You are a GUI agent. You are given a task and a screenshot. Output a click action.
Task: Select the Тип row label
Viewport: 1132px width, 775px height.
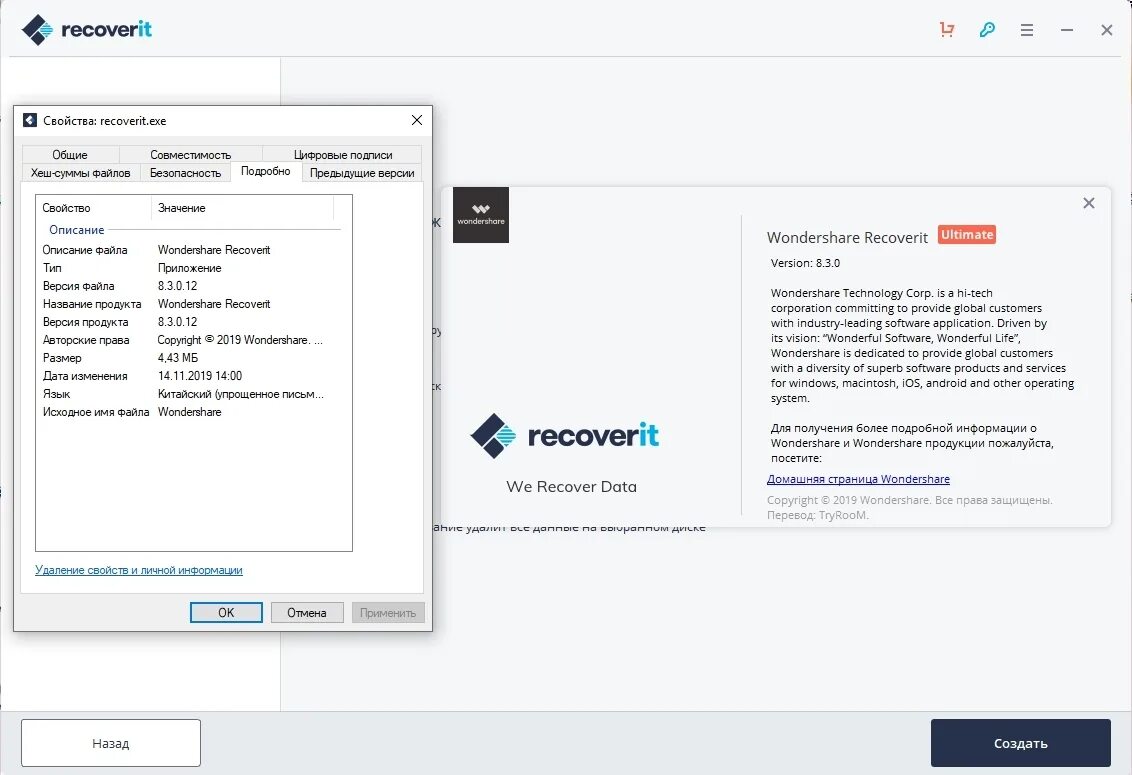point(52,268)
